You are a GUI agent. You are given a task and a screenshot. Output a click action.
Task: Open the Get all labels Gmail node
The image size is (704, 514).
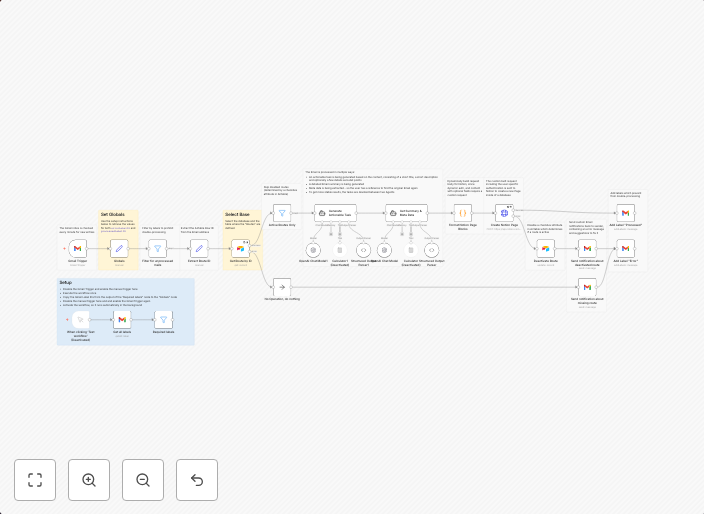click(122, 320)
